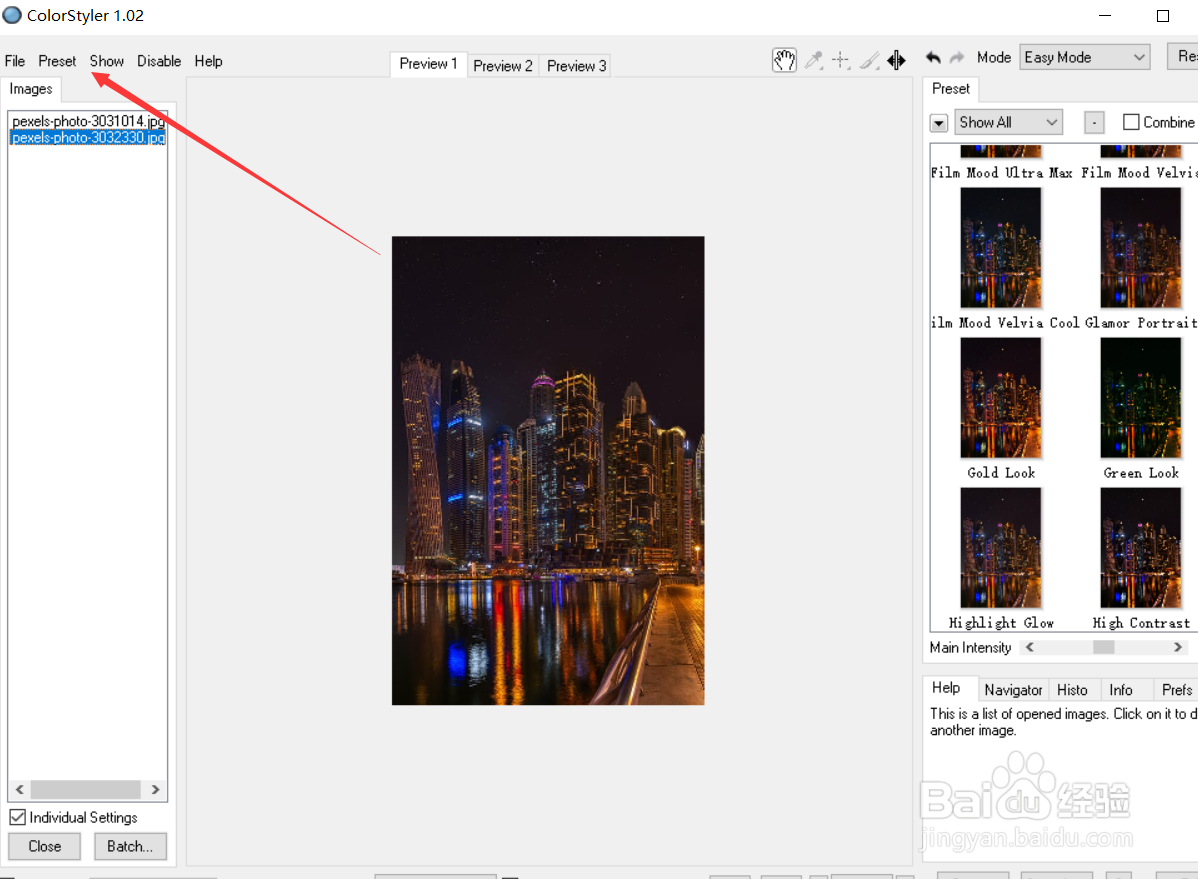The image size is (1198, 879).
Task: Switch to Preview 2 tab
Action: (x=503, y=66)
